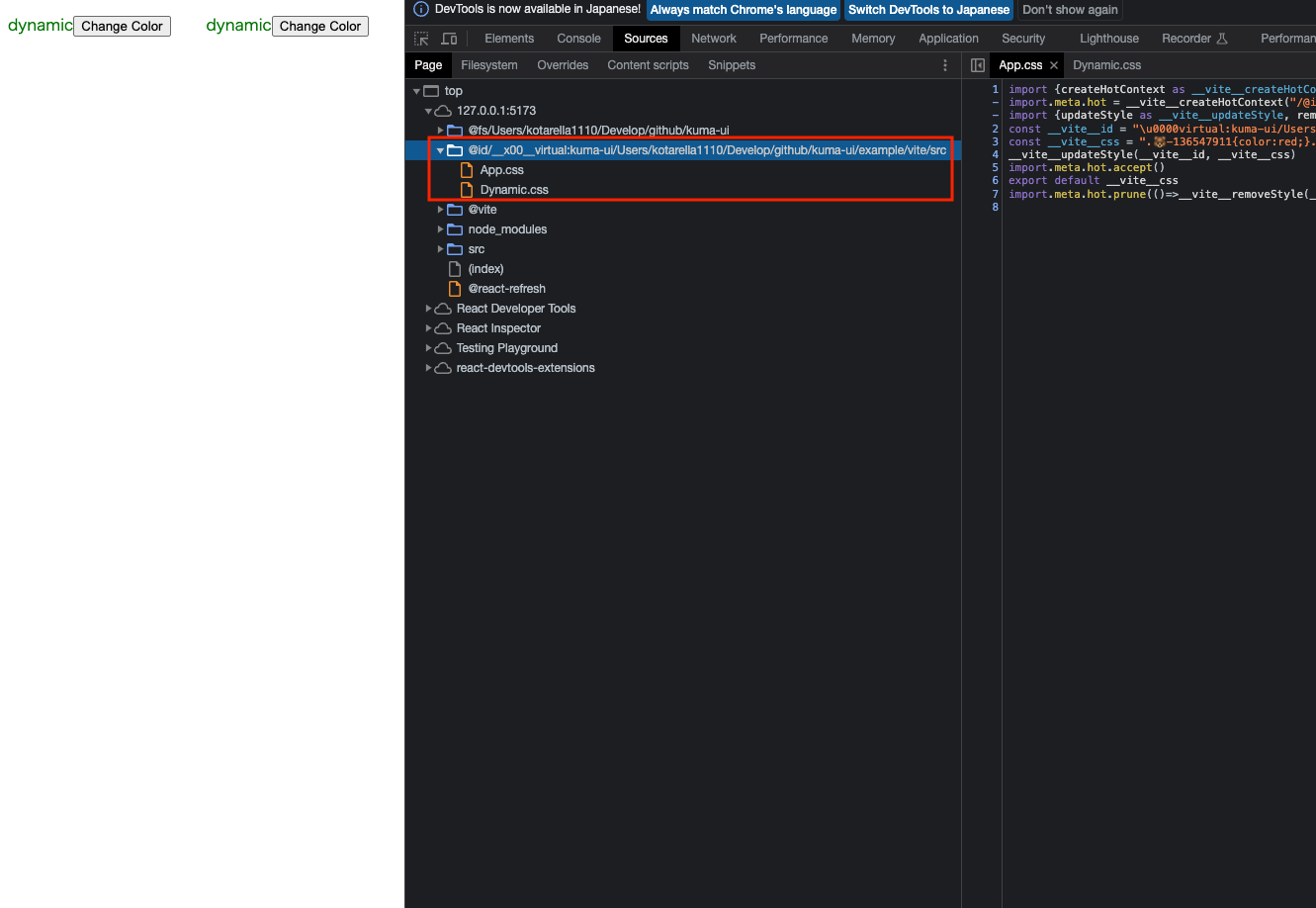1316x908 pixels.
Task: Click the App.css file icon in the tree
Action: point(466,169)
